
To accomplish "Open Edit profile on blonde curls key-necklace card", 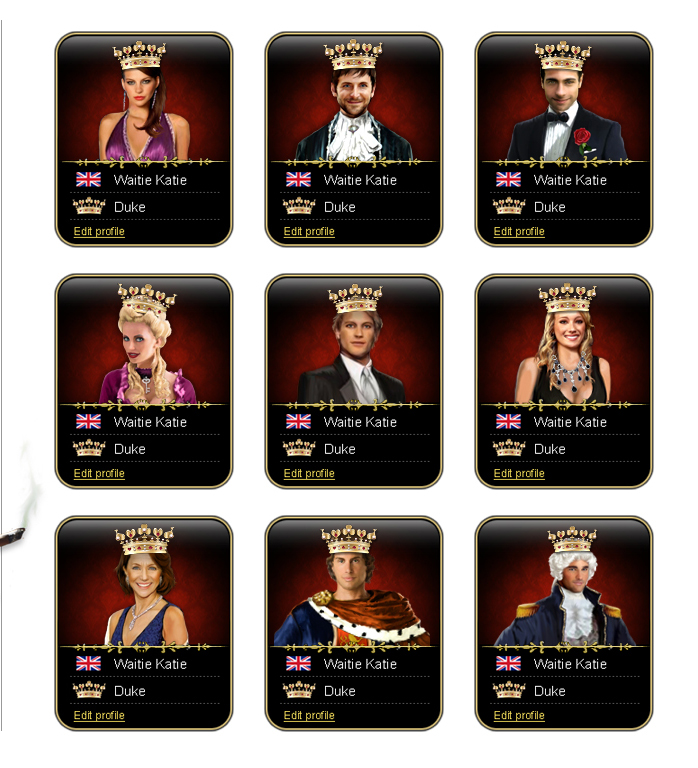I will (x=99, y=473).
